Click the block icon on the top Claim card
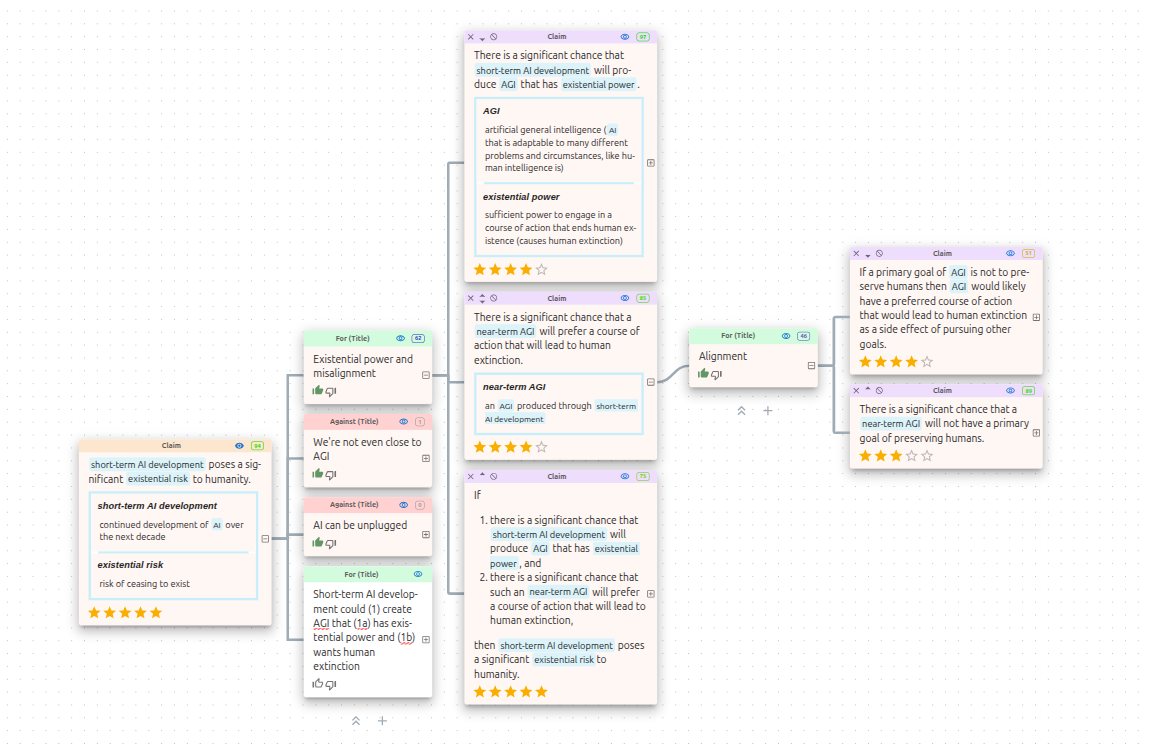Screen dimensions: 1150x753 click(493, 36)
